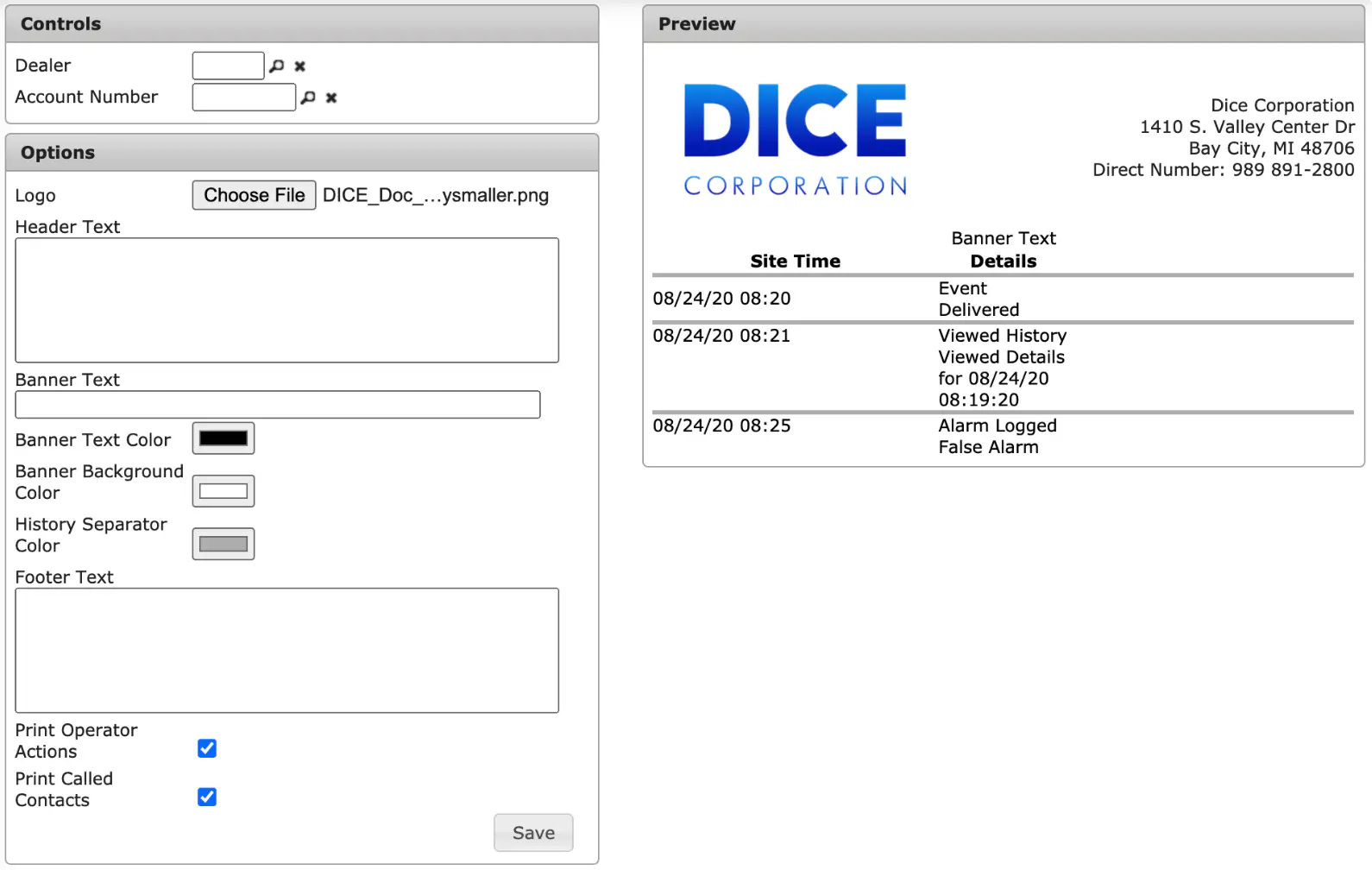Click the 'False Alarm' detail text
Image resolution: width=1372 pixels, height=870 pixels.
989,447
